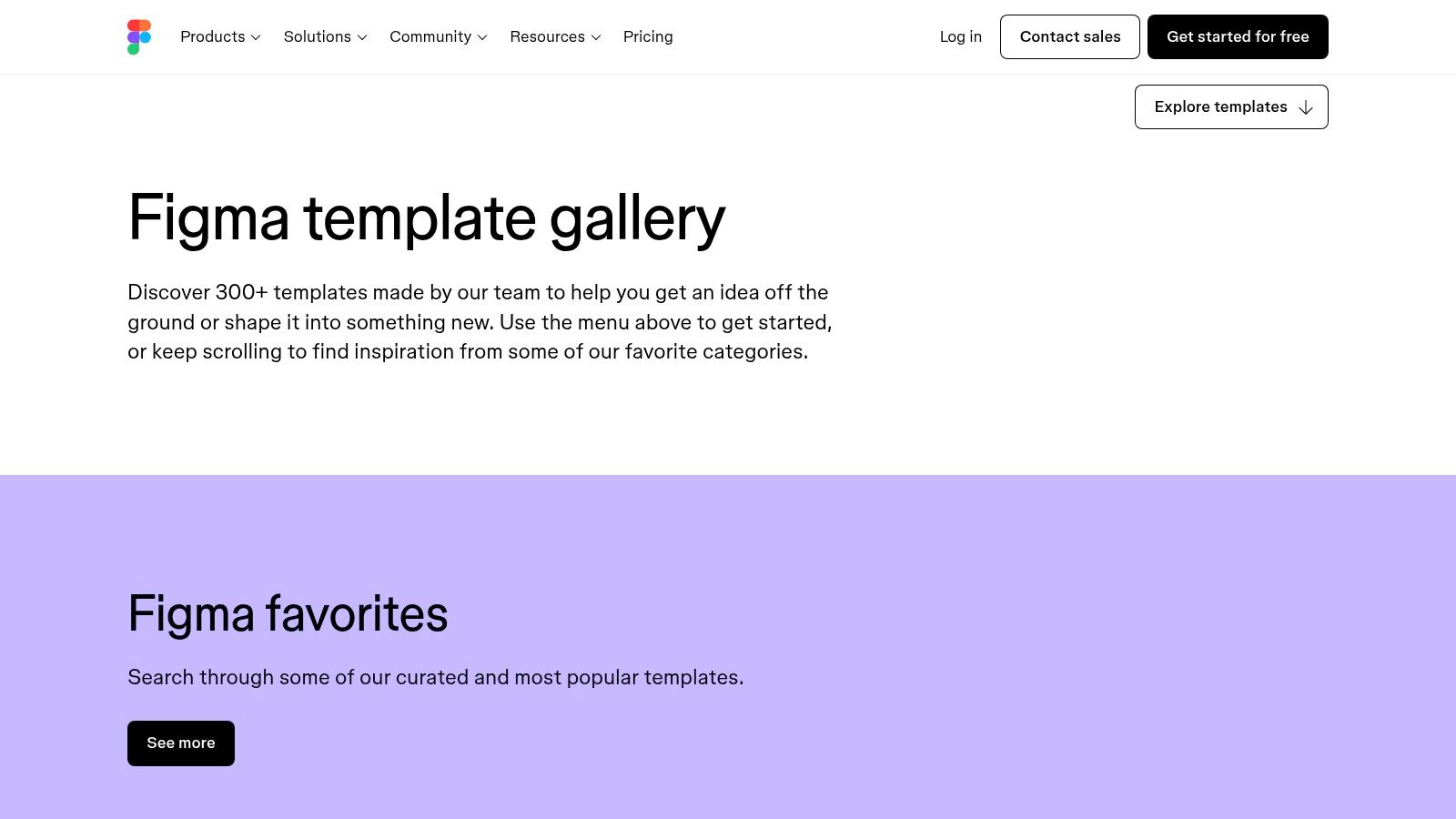
Task: Click the Figma logo icon
Action: pos(139,36)
